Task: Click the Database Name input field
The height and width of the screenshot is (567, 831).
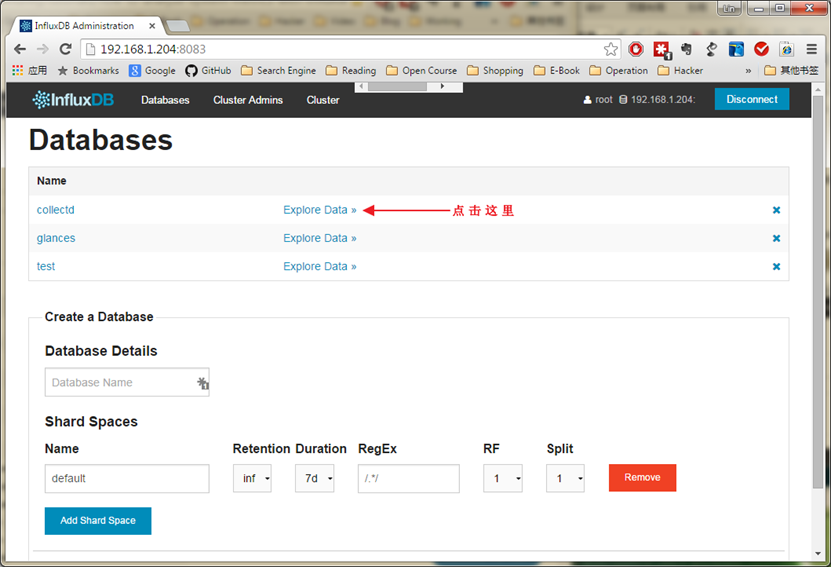Action: pyautogui.click(x=120, y=382)
